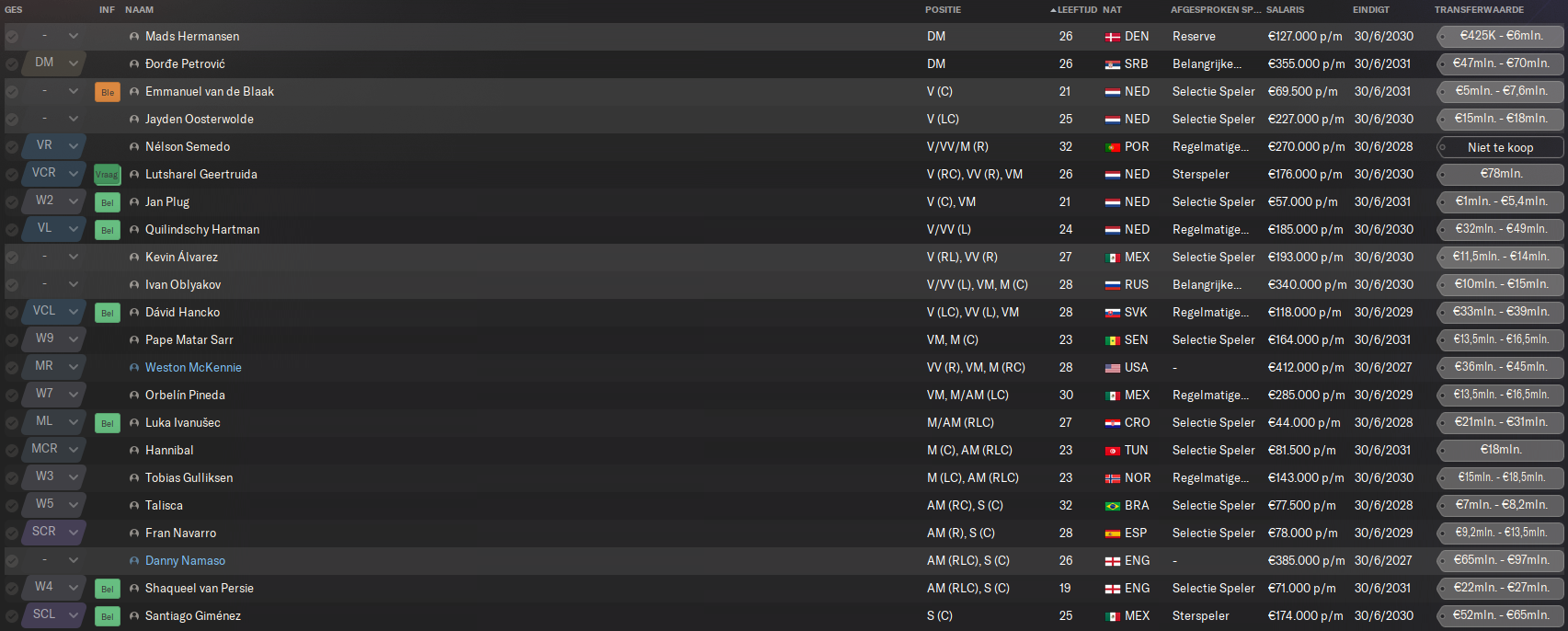Sort the list by the LEEFTIJD column header
1568x631 pixels.
click(x=1077, y=10)
